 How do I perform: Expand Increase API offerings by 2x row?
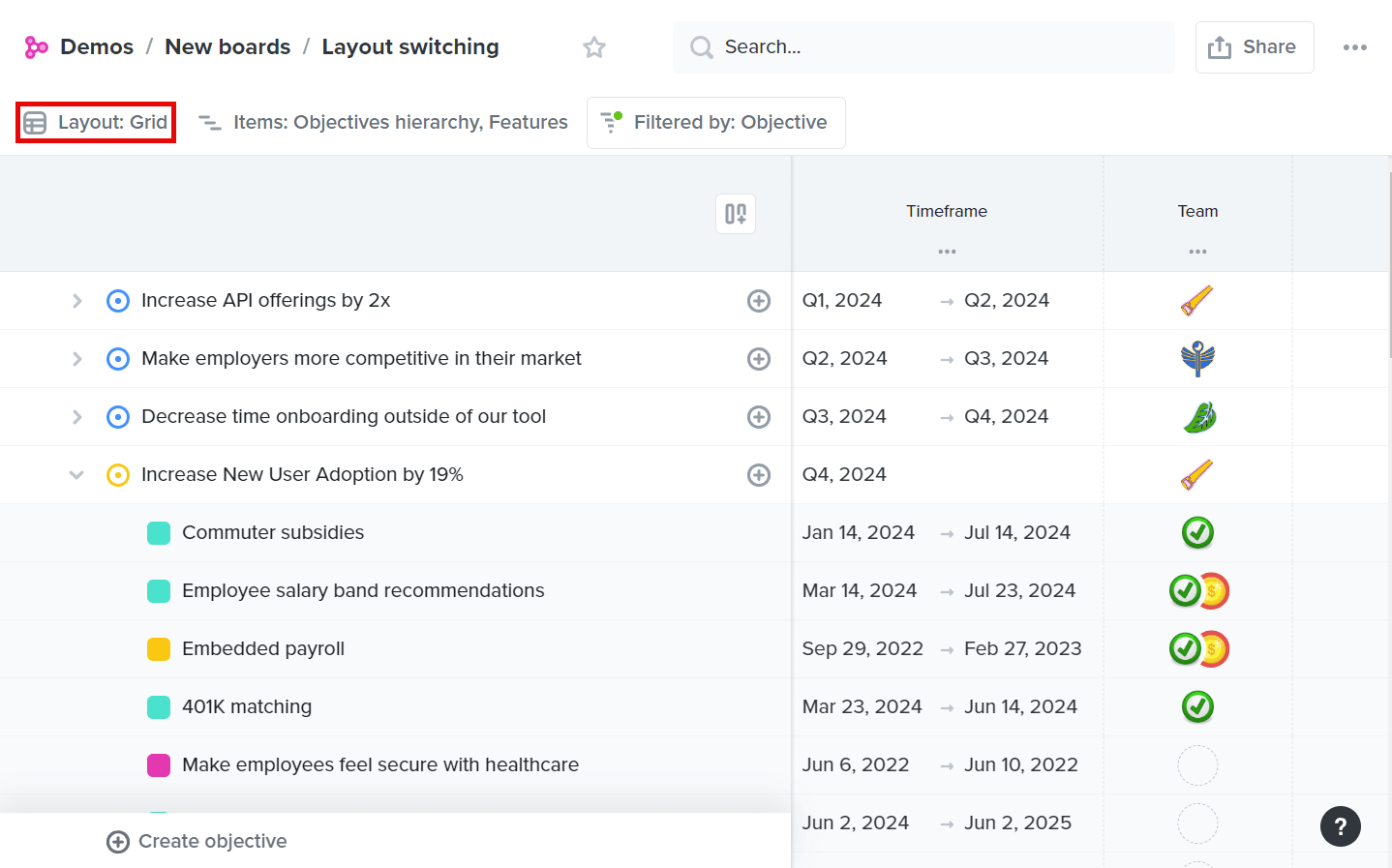click(77, 301)
